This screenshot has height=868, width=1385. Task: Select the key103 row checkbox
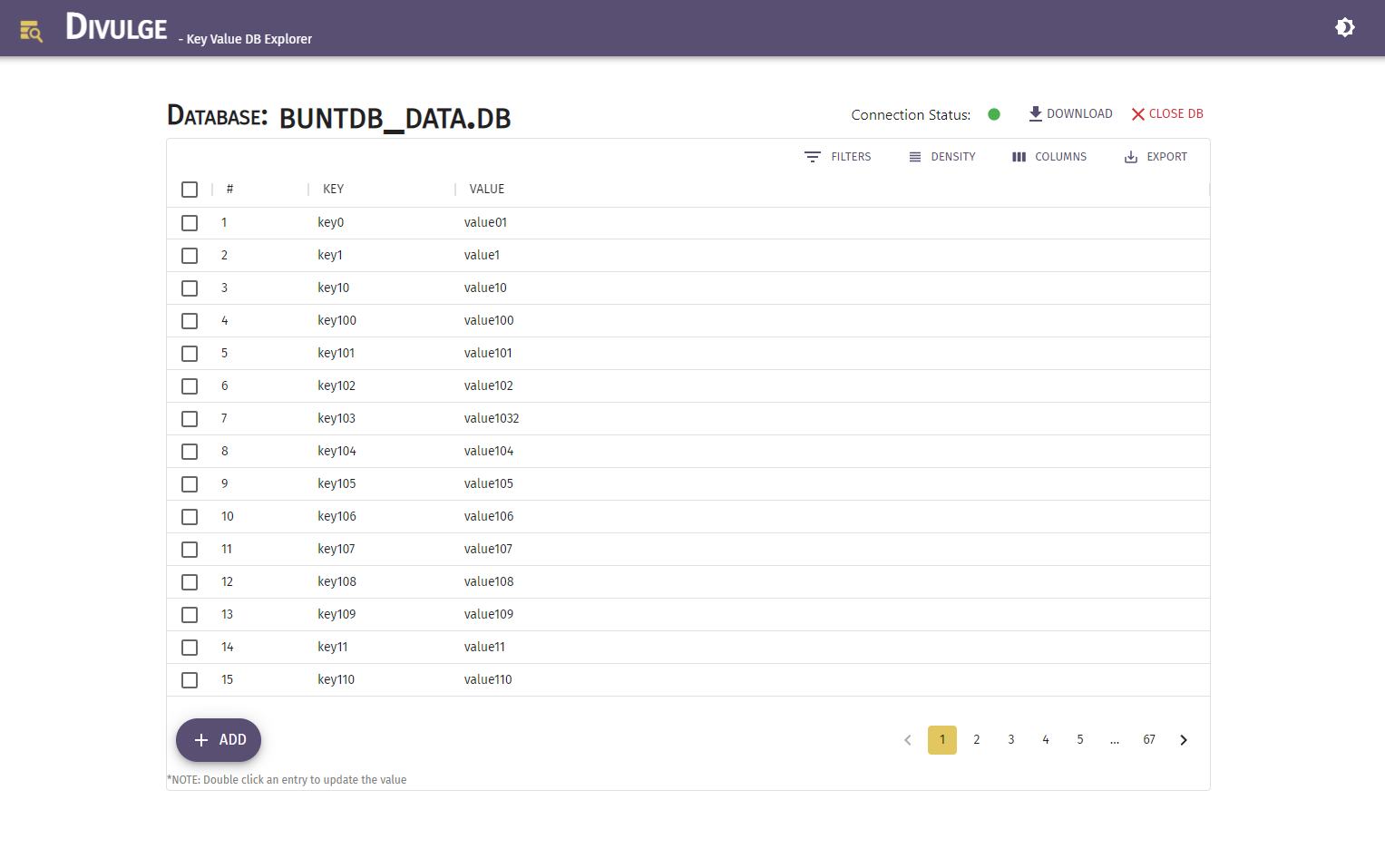click(190, 419)
